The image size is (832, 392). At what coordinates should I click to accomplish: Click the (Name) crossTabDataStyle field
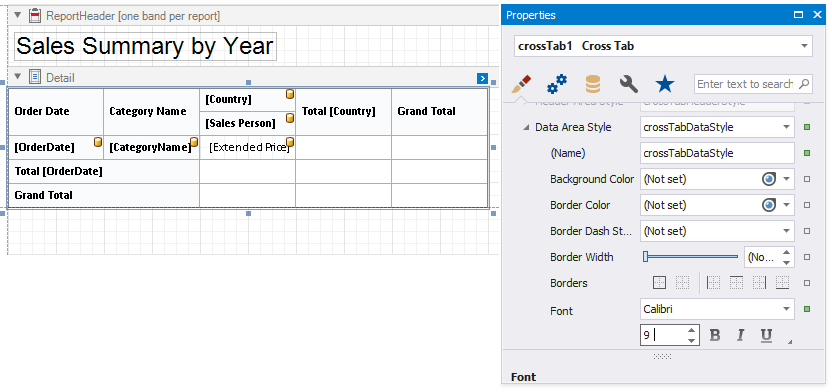tap(717, 153)
